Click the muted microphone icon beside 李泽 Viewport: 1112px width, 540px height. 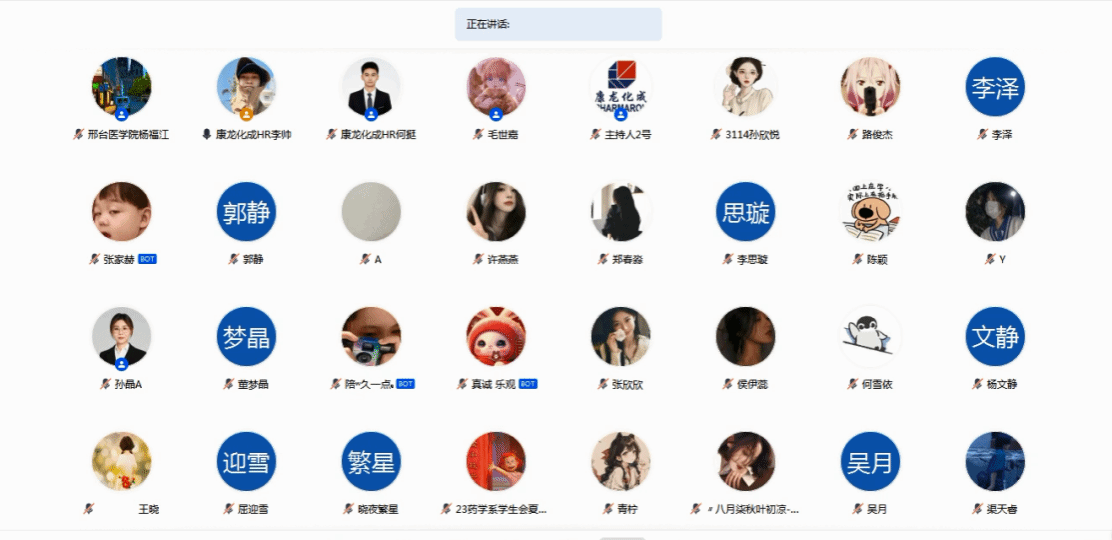pyautogui.click(x=982, y=134)
